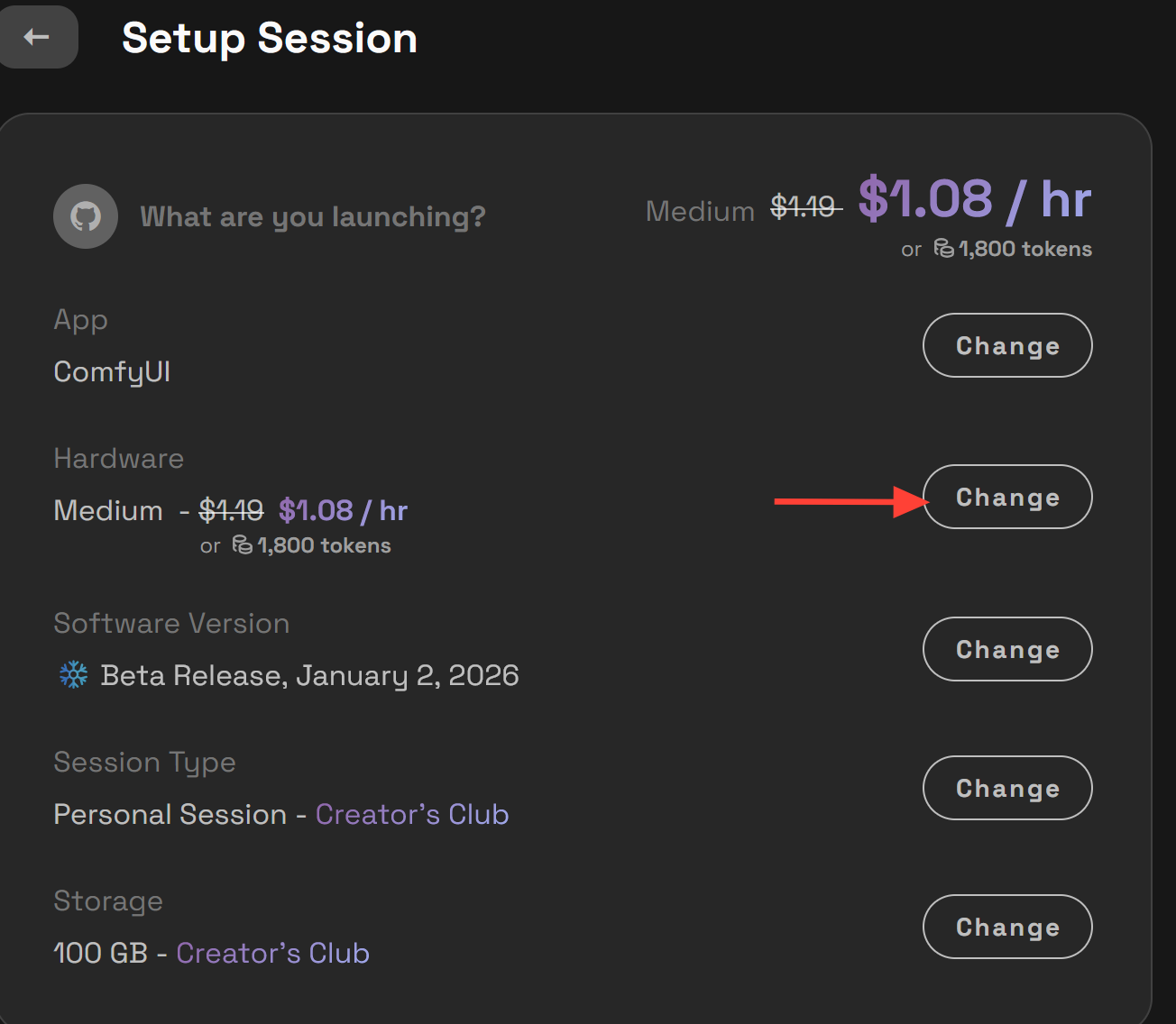Screen dimensions: 1176x1024
Task: Click the token coin icon under the top price
Action: coord(943,249)
